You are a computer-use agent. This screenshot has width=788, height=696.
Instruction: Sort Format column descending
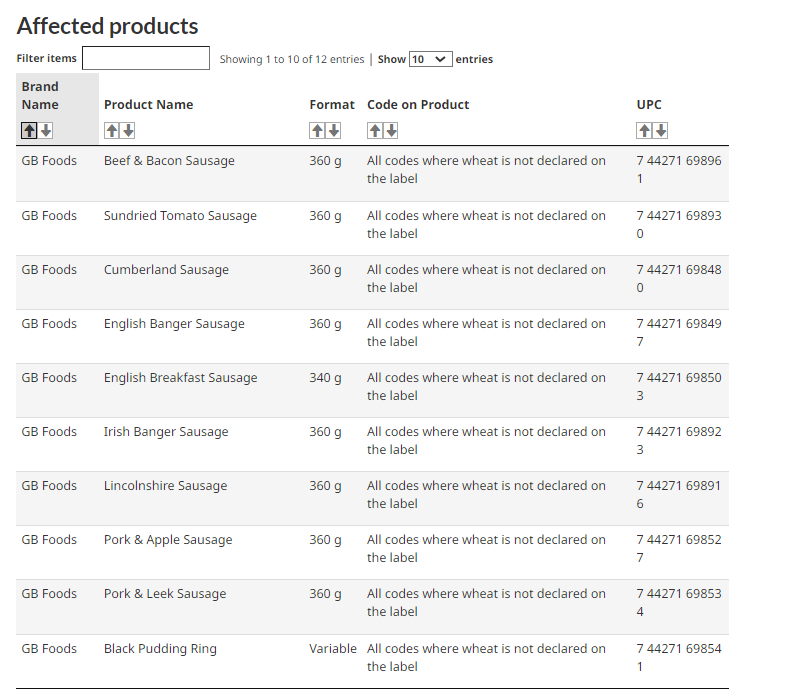point(334,130)
